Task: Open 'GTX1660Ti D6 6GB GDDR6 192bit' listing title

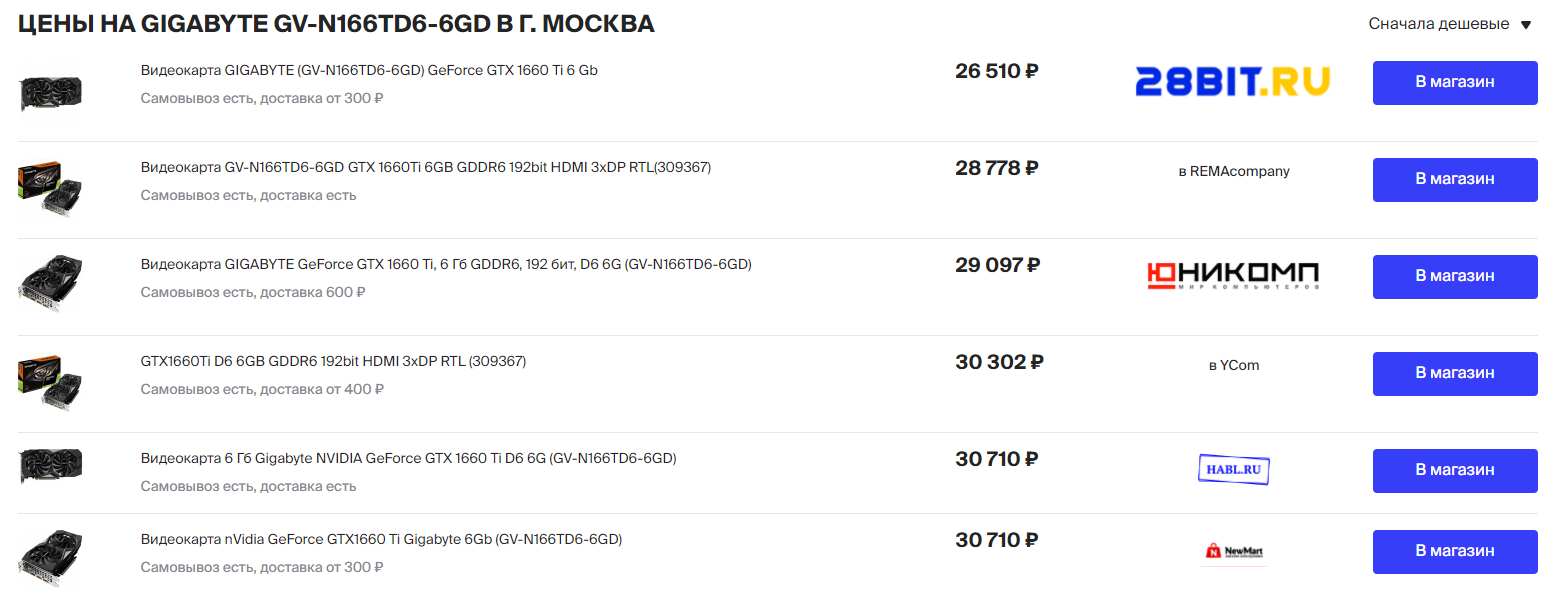Action: [333, 361]
